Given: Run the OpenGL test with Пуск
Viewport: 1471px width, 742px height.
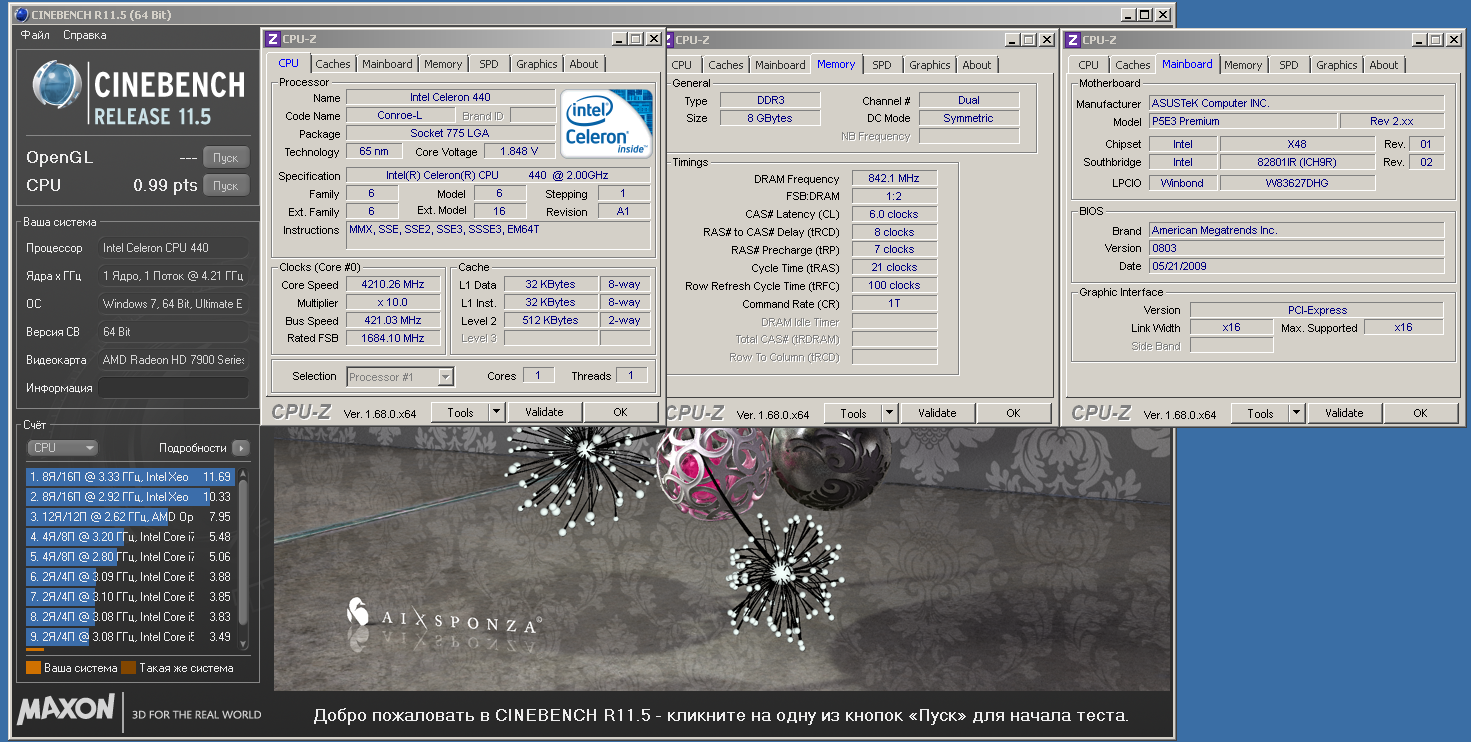Looking at the screenshot, I should 226,158.
